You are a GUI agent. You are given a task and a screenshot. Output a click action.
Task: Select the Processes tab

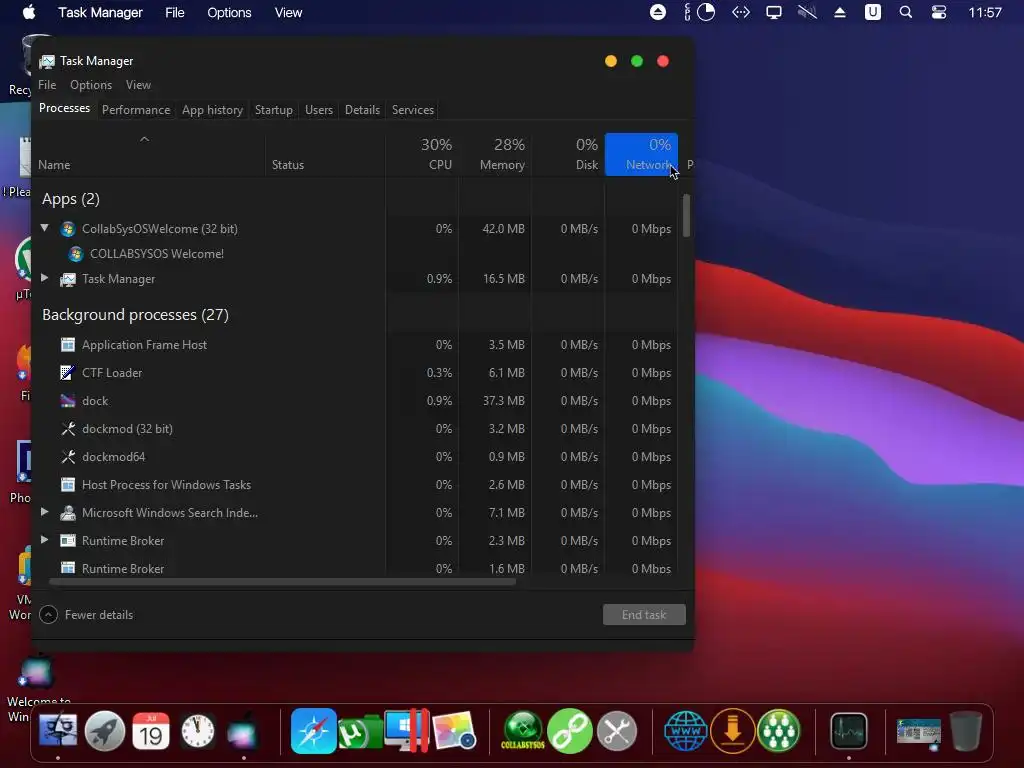click(x=64, y=108)
